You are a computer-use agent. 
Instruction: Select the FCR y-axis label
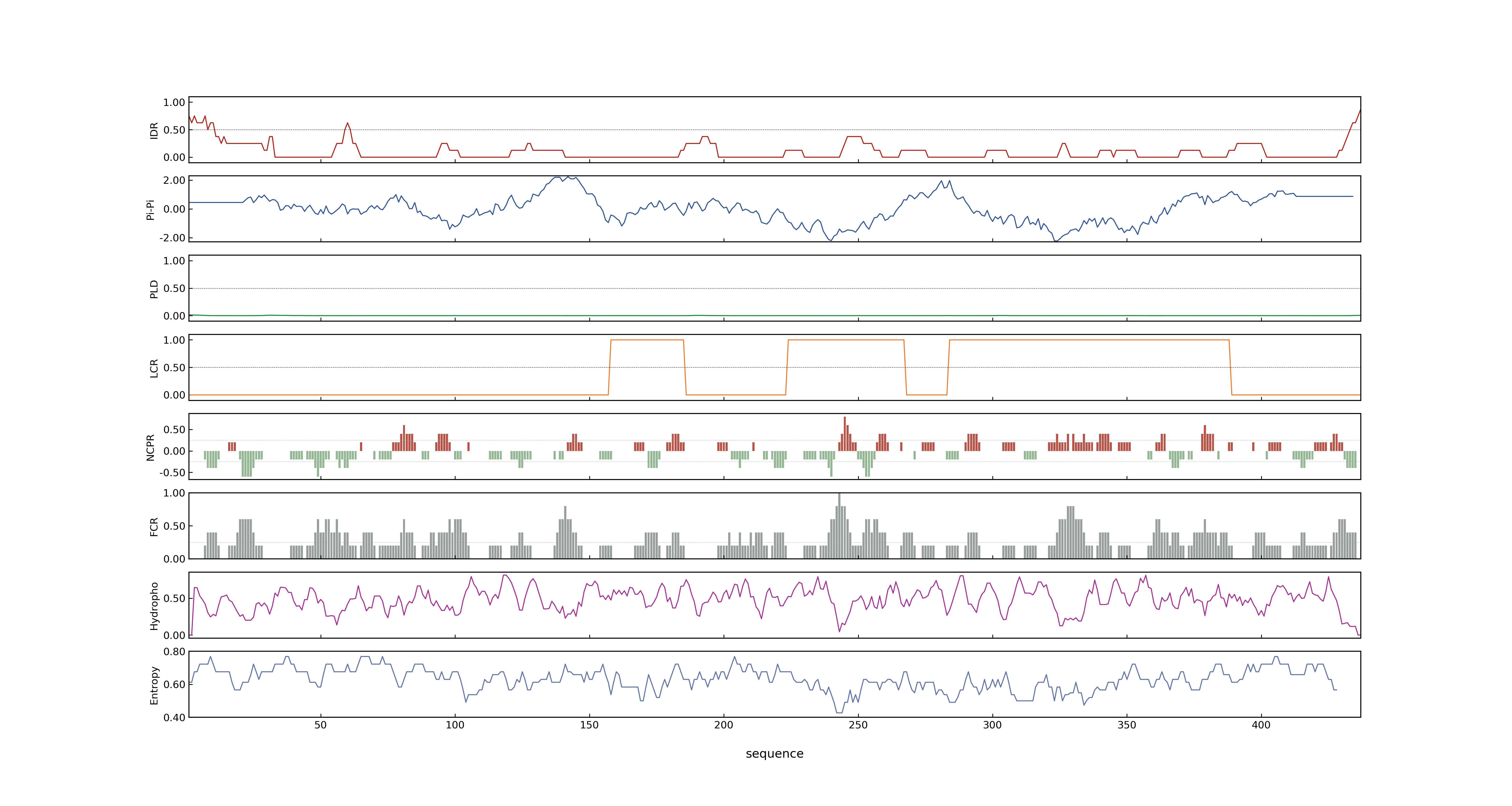coord(154,526)
